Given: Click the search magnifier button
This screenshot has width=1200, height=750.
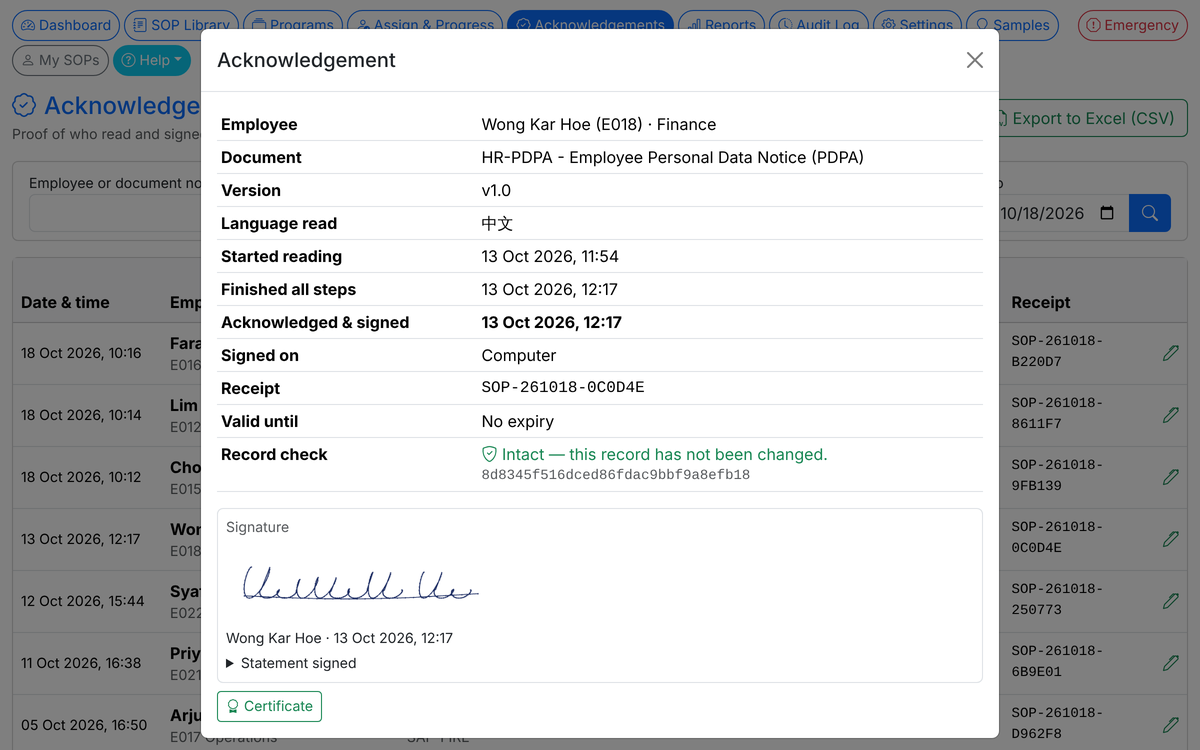Looking at the screenshot, I should tap(1150, 213).
